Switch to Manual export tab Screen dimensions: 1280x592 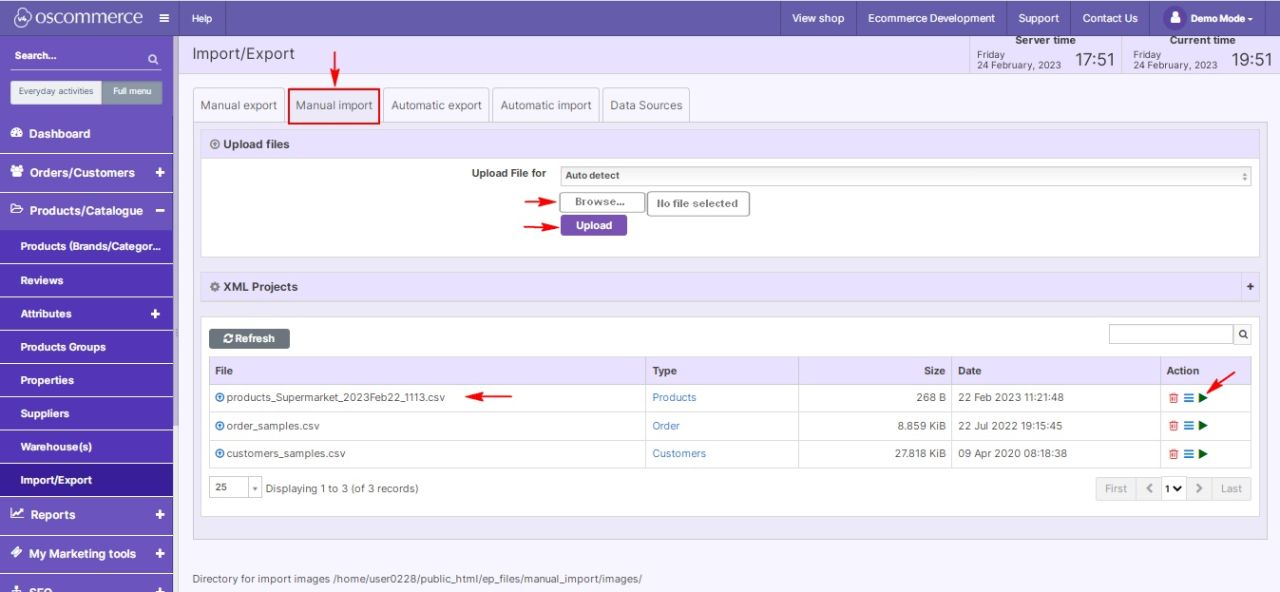pyautogui.click(x=239, y=105)
